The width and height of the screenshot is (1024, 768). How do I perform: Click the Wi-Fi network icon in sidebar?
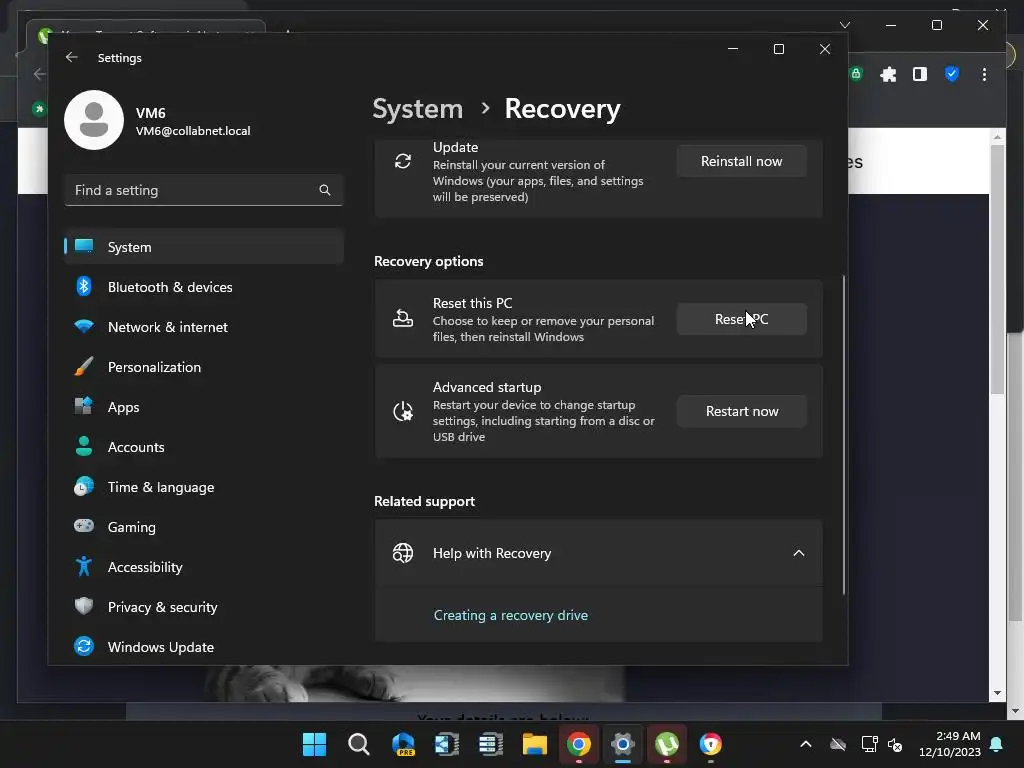point(84,326)
